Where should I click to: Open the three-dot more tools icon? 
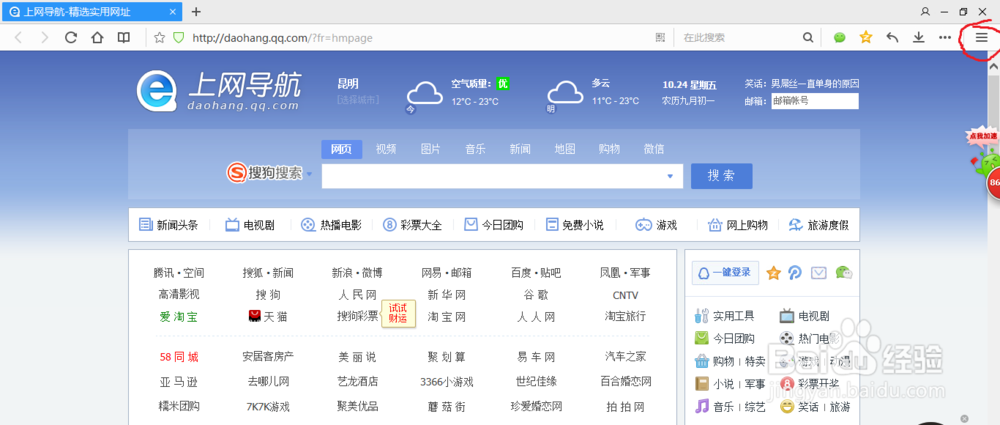coord(945,38)
